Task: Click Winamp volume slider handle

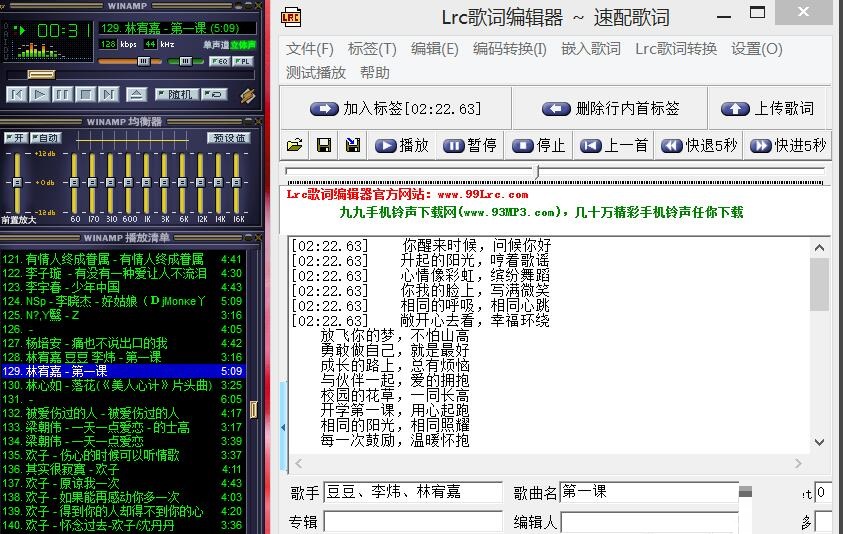Action: point(144,61)
